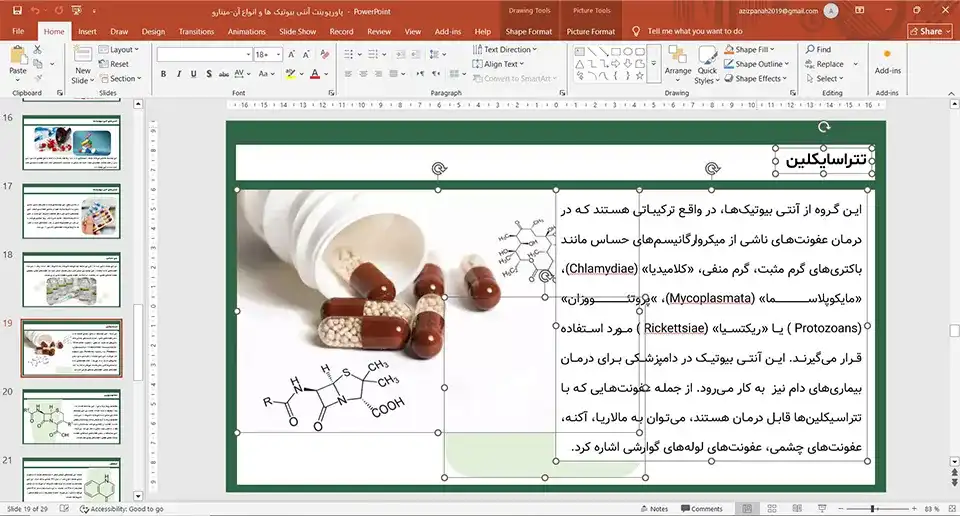Click the Decrease Font Size icon
This screenshot has width=960, height=516.
point(306,54)
